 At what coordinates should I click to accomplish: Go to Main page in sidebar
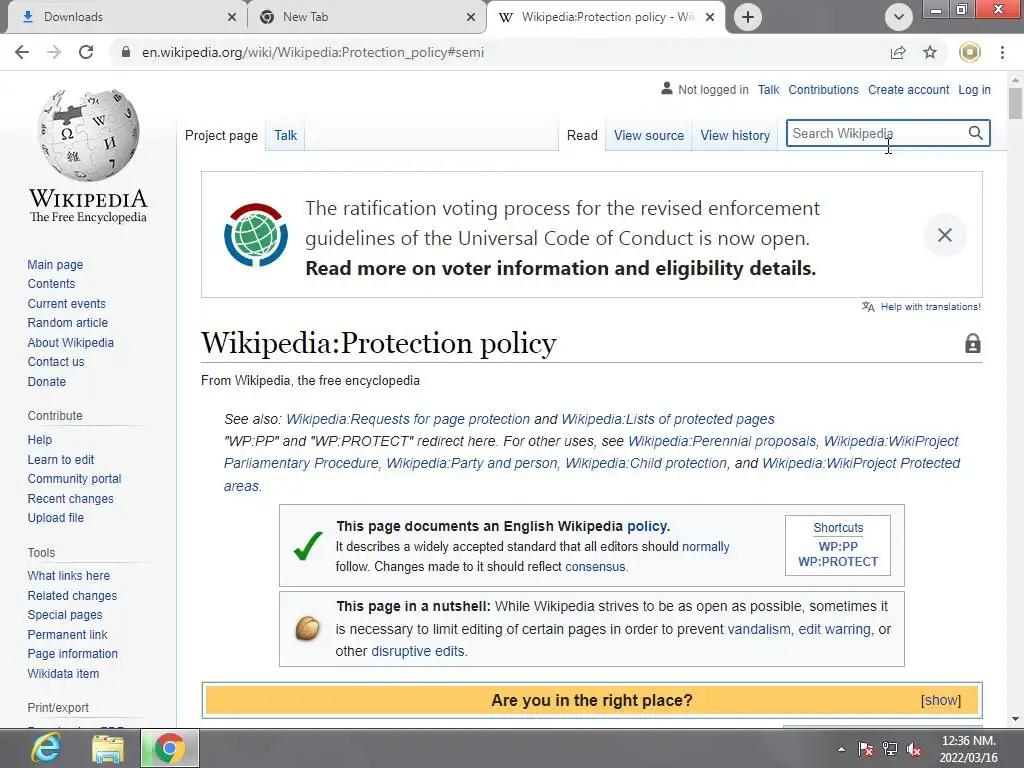pos(56,264)
